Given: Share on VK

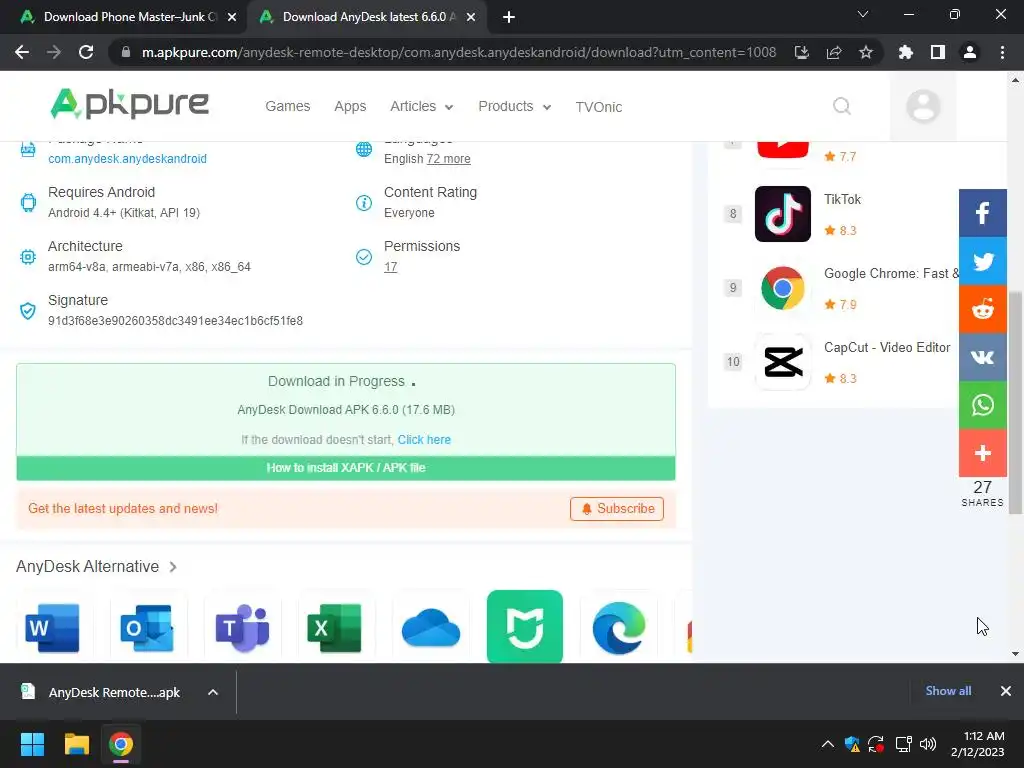Looking at the screenshot, I should tap(982, 357).
